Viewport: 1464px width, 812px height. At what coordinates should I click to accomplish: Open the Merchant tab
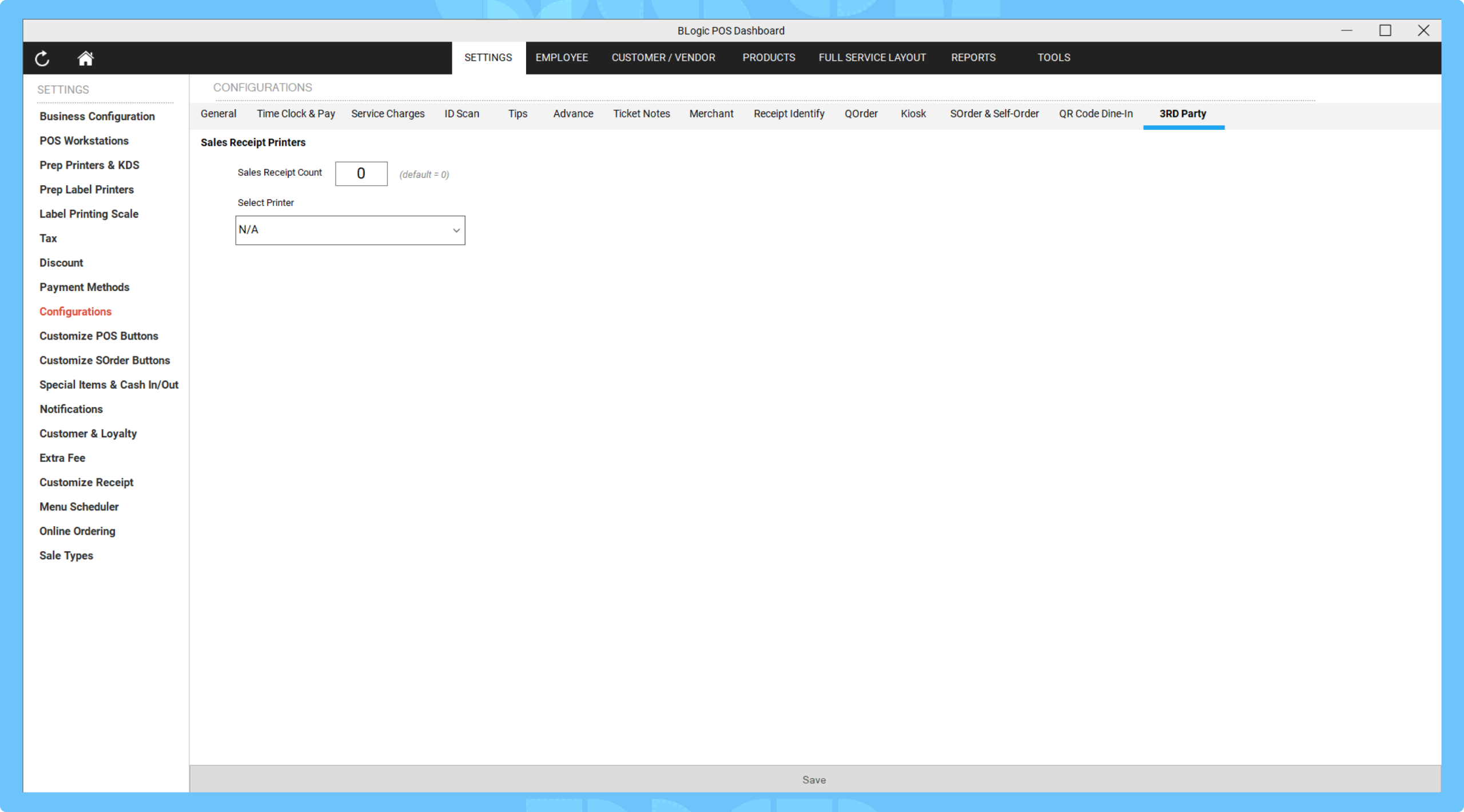[x=711, y=114]
